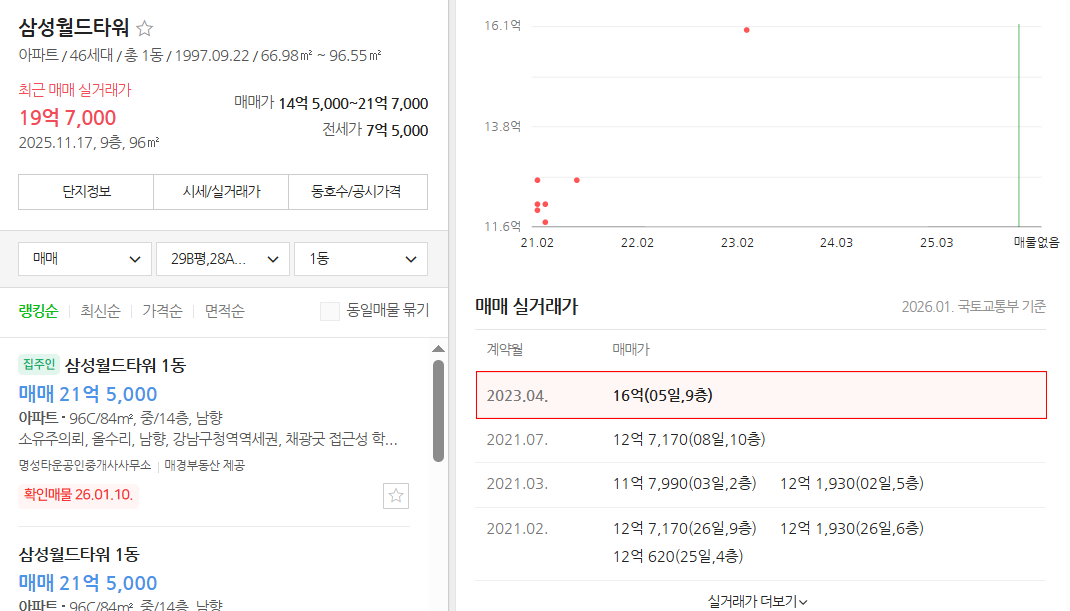Screen dimensions: 1070x611
Task: Open 매매 transaction type dropdown
Action: 85,259
